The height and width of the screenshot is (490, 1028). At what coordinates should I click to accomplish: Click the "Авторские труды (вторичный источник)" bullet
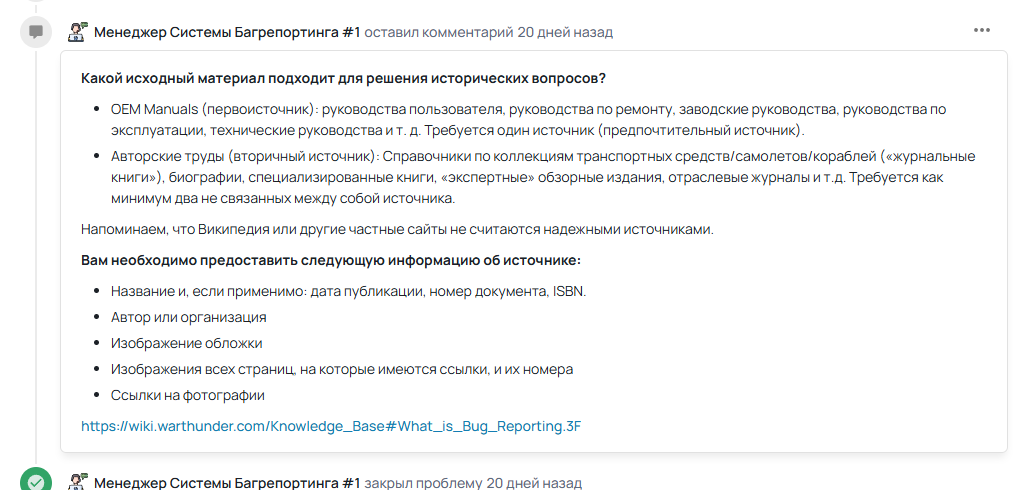point(542,177)
